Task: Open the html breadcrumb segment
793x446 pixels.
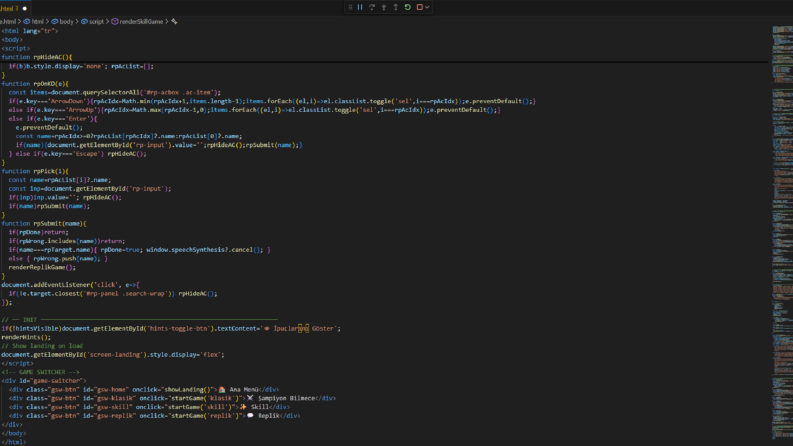Action: [x=34, y=22]
